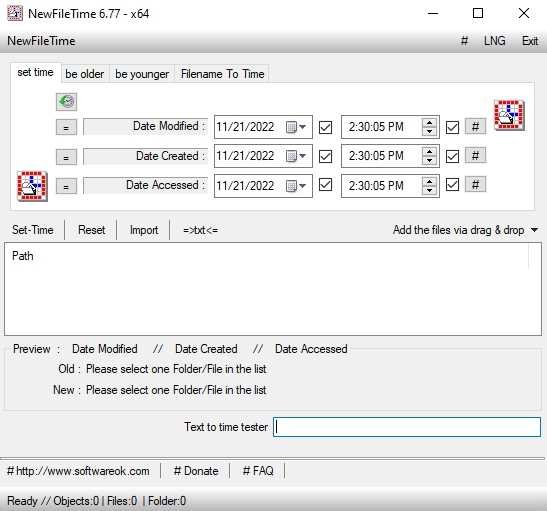Screen dimensions: 547x511
Task: Click the # button on Date Accessed row
Action: point(475,185)
